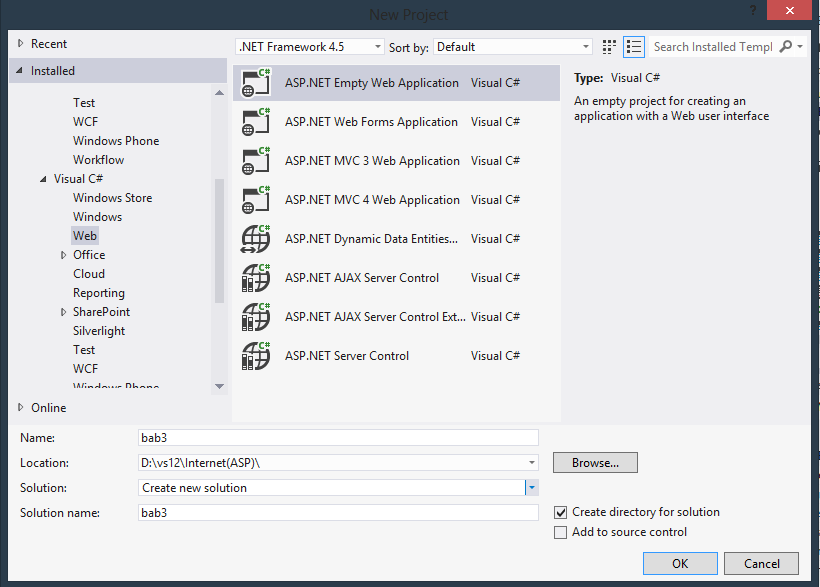This screenshot has height=587, width=820.
Task: Select ASP.NET MVC 4 Web Application template
Action: tap(396, 200)
